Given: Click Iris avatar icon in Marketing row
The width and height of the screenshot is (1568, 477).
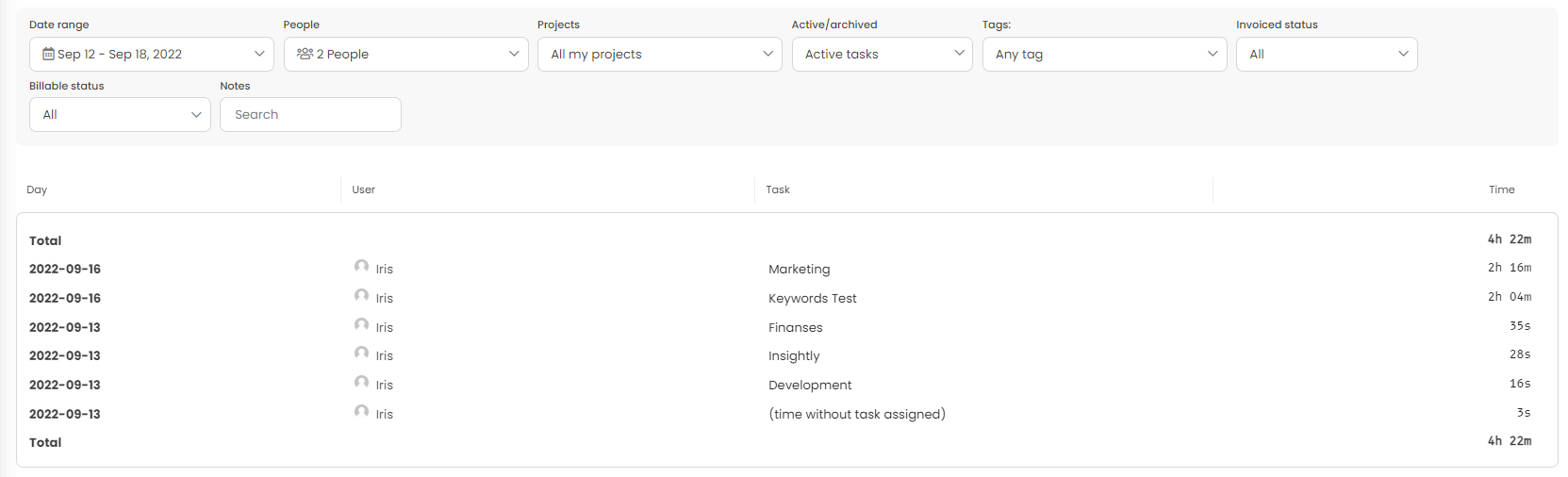Looking at the screenshot, I should coord(361,267).
